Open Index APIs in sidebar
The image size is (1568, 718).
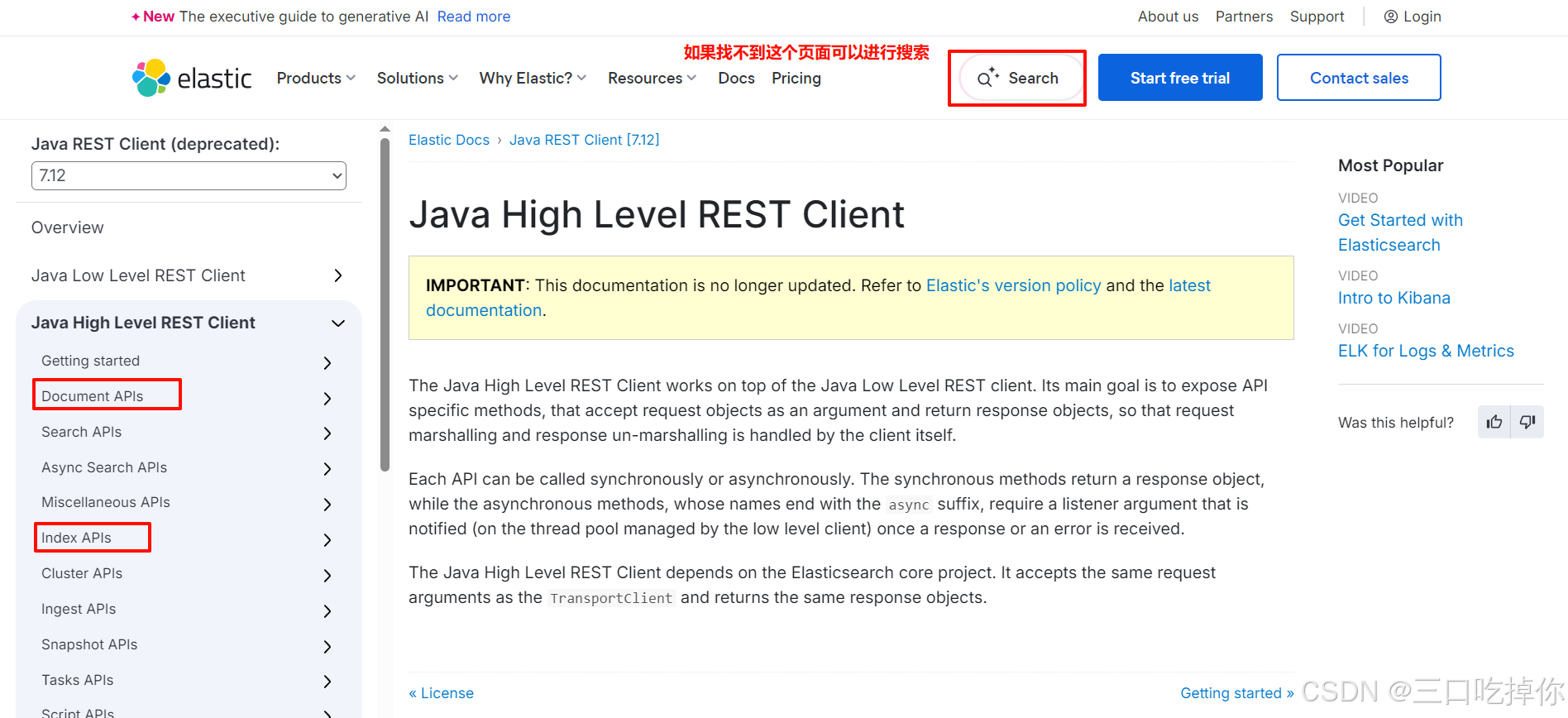(x=76, y=538)
